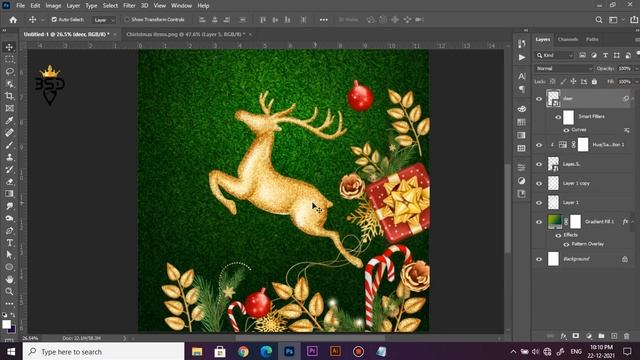Select the Pen tool
This screenshot has height=360, width=640.
tap(9, 231)
